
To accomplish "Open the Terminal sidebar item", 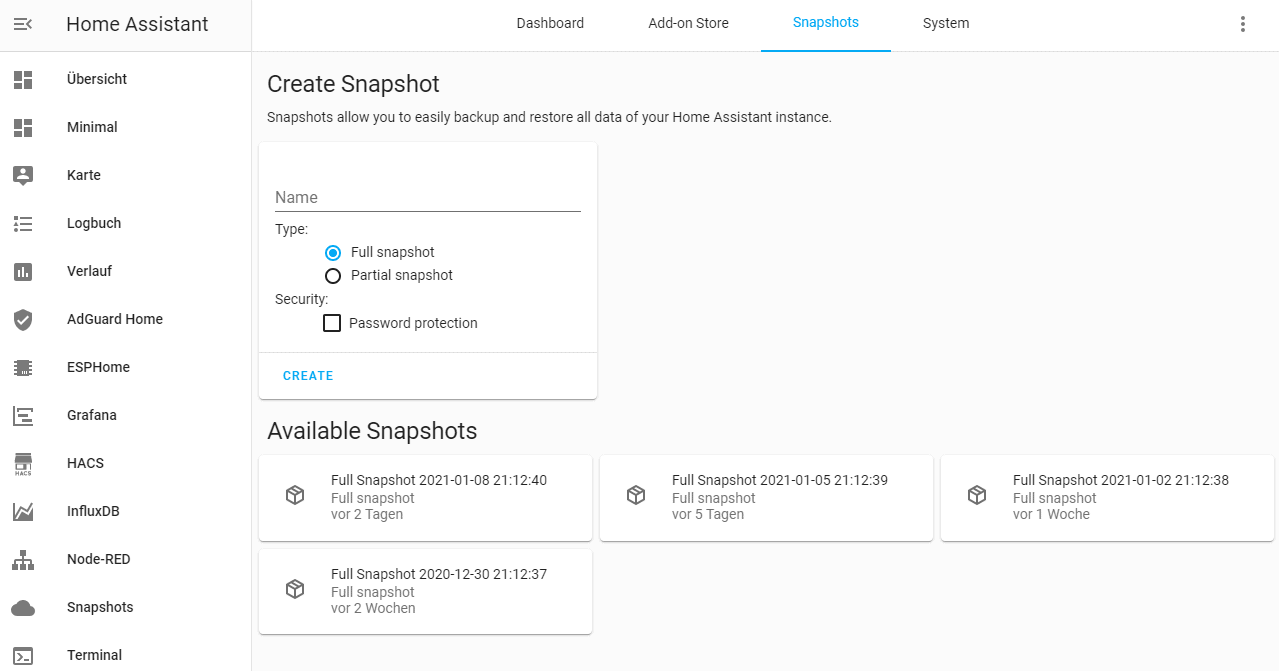I will coord(94,655).
